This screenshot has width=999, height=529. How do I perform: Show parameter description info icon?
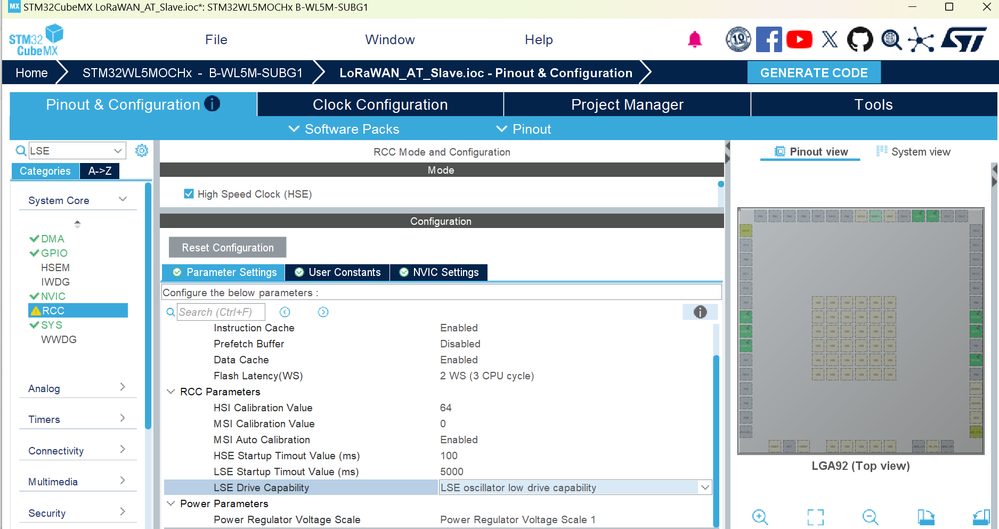click(700, 312)
